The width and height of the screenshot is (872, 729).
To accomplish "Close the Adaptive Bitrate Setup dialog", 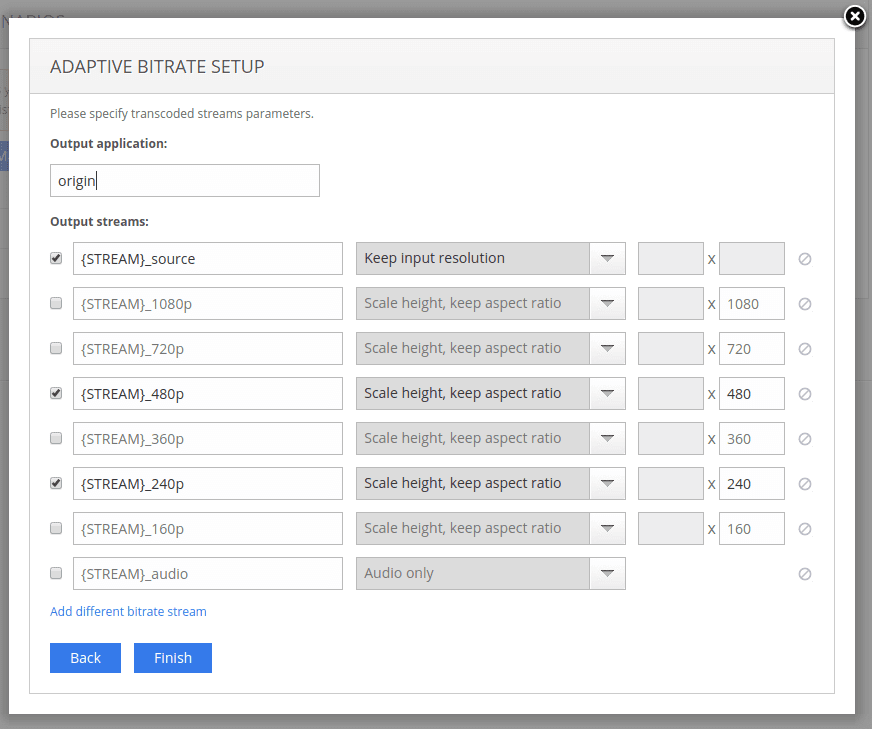I will (855, 17).
